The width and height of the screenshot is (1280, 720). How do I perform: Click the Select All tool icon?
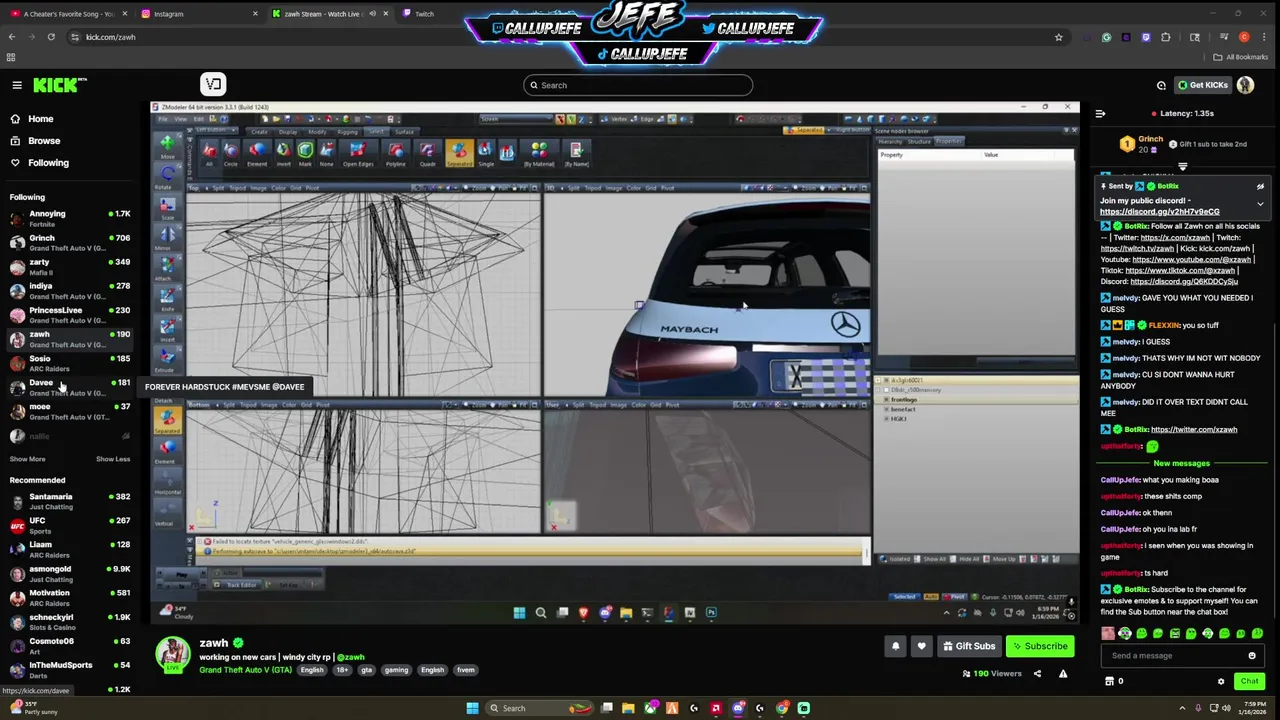(x=209, y=152)
